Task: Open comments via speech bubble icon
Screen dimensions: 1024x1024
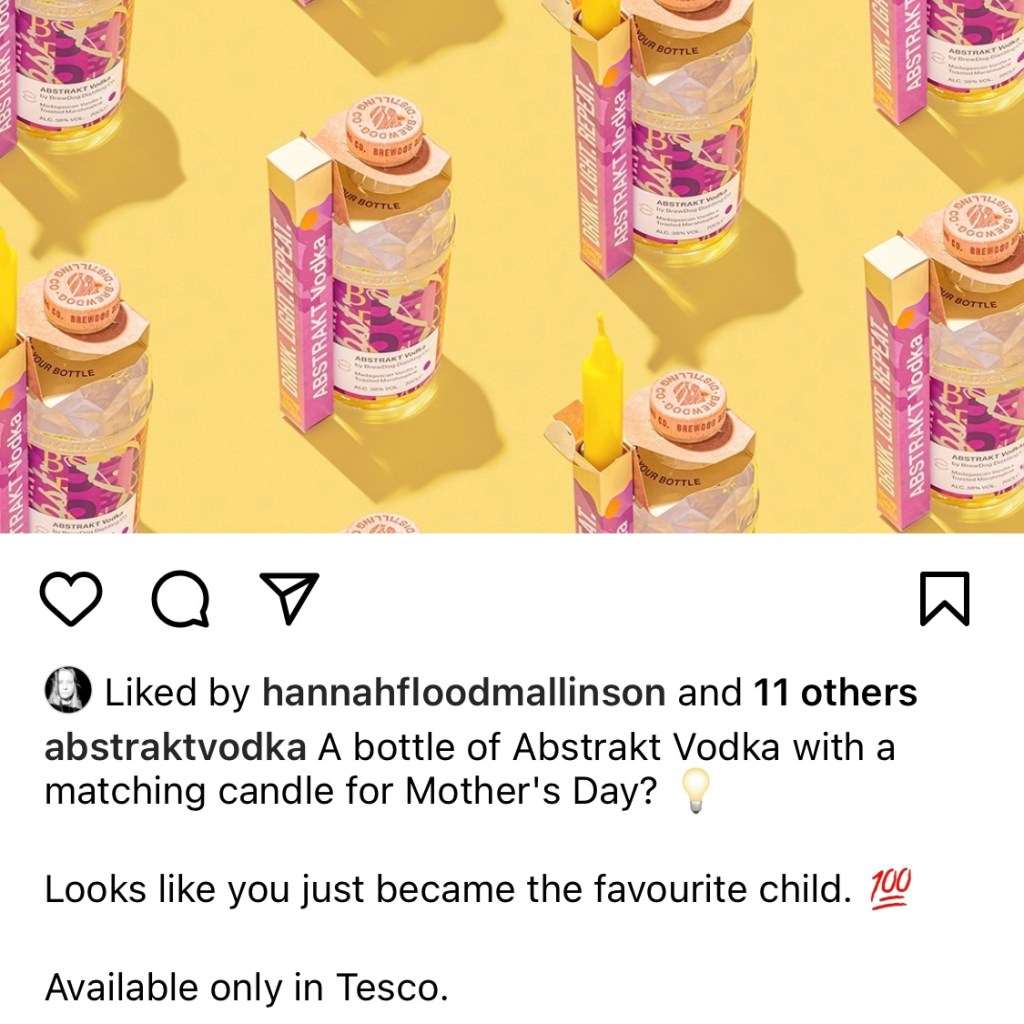Action: point(181,600)
